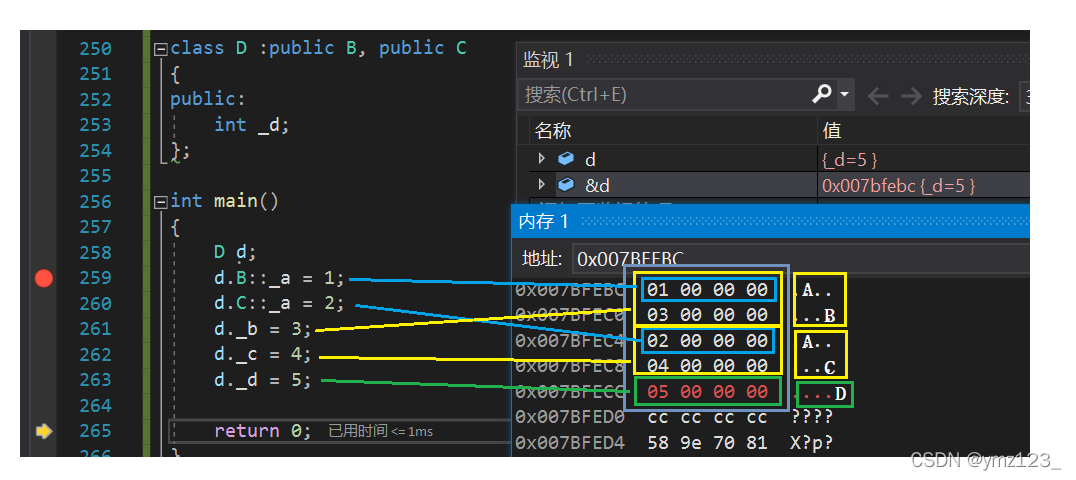The height and width of the screenshot is (480, 1076).
Task: Click the magnifier search icon in watch
Action: coord(822,95)
